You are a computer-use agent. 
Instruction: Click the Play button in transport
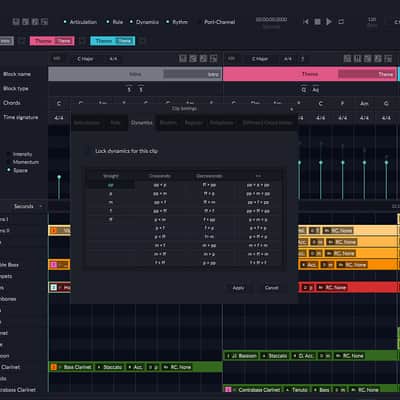pyautogui.click(x=329, y=22)
